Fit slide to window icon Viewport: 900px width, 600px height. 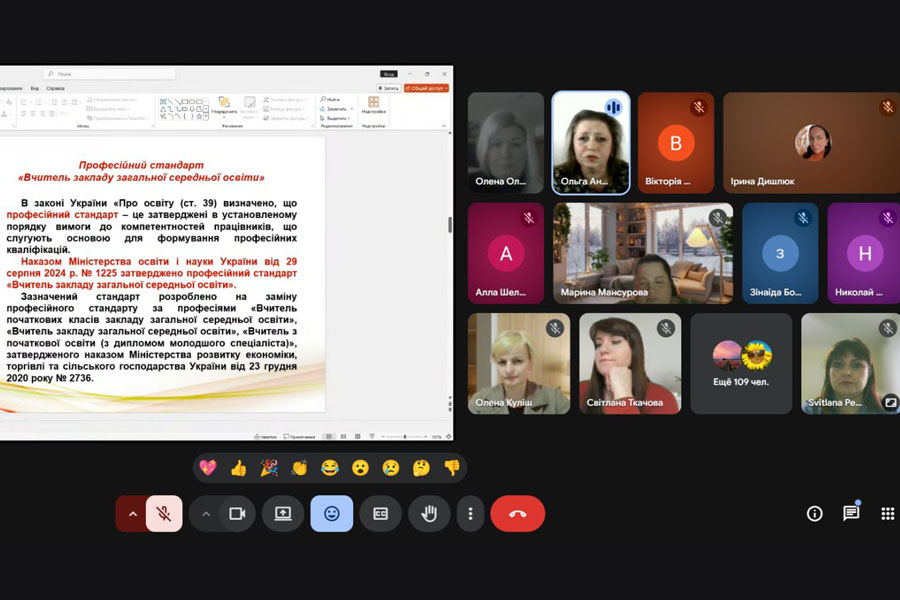coord(449,437)
